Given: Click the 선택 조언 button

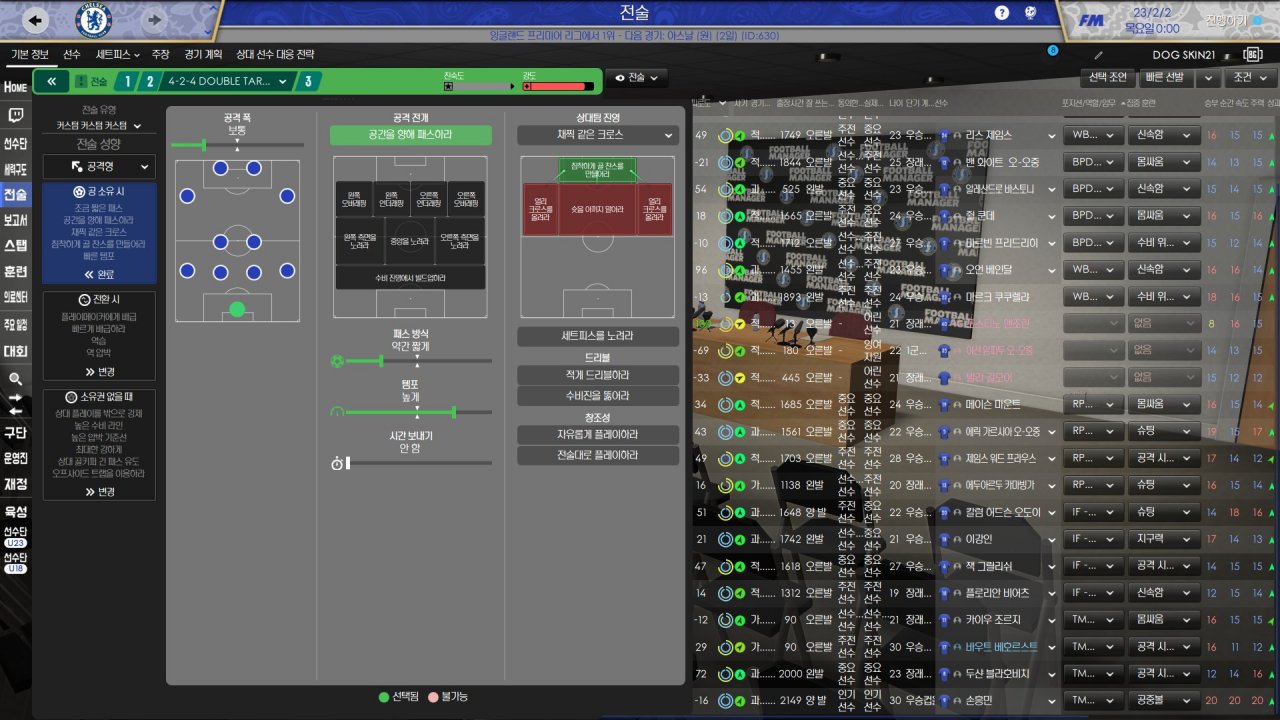Looking at the screenshot, I should click(x=1109, y=77).
